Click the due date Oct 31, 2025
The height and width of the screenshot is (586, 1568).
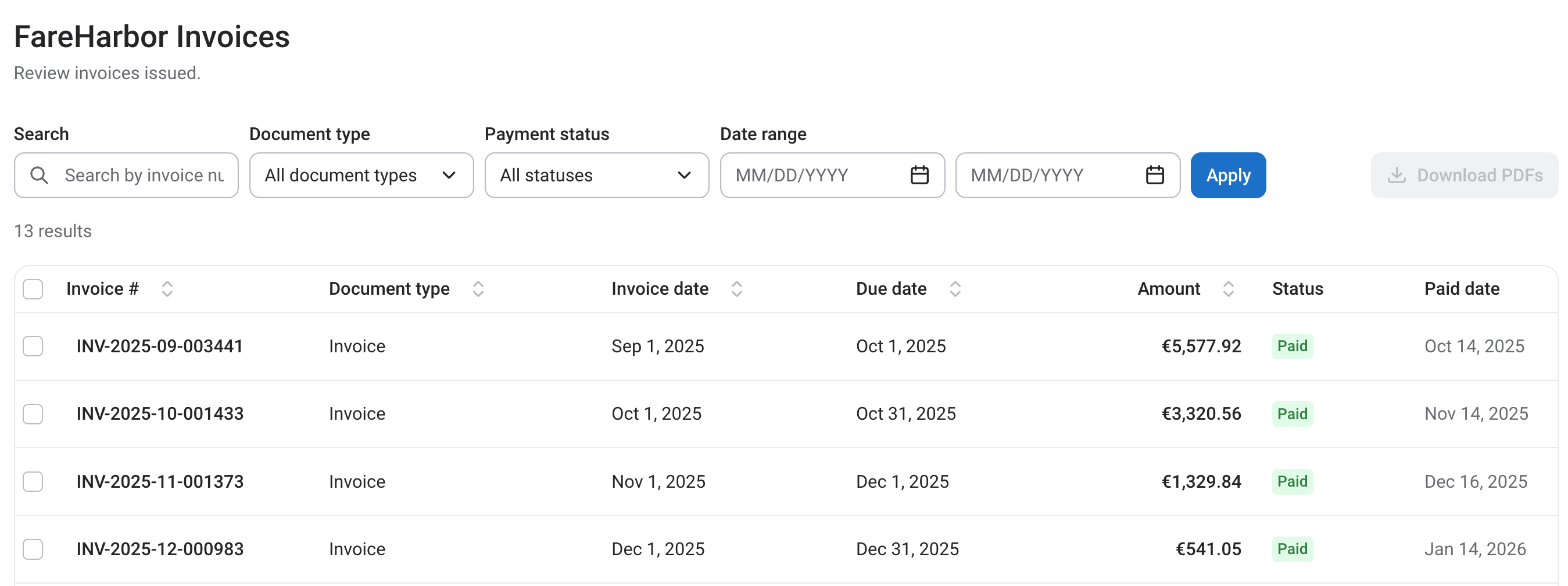[905, 413]
